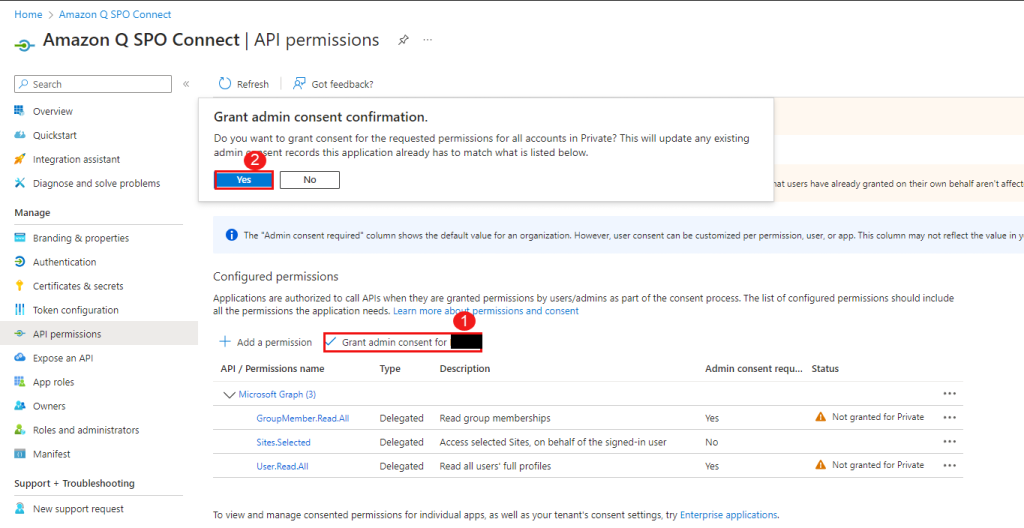The image size is (1024, 528).
Task: Click the App roles grid icon
Action: pos(20,382)
